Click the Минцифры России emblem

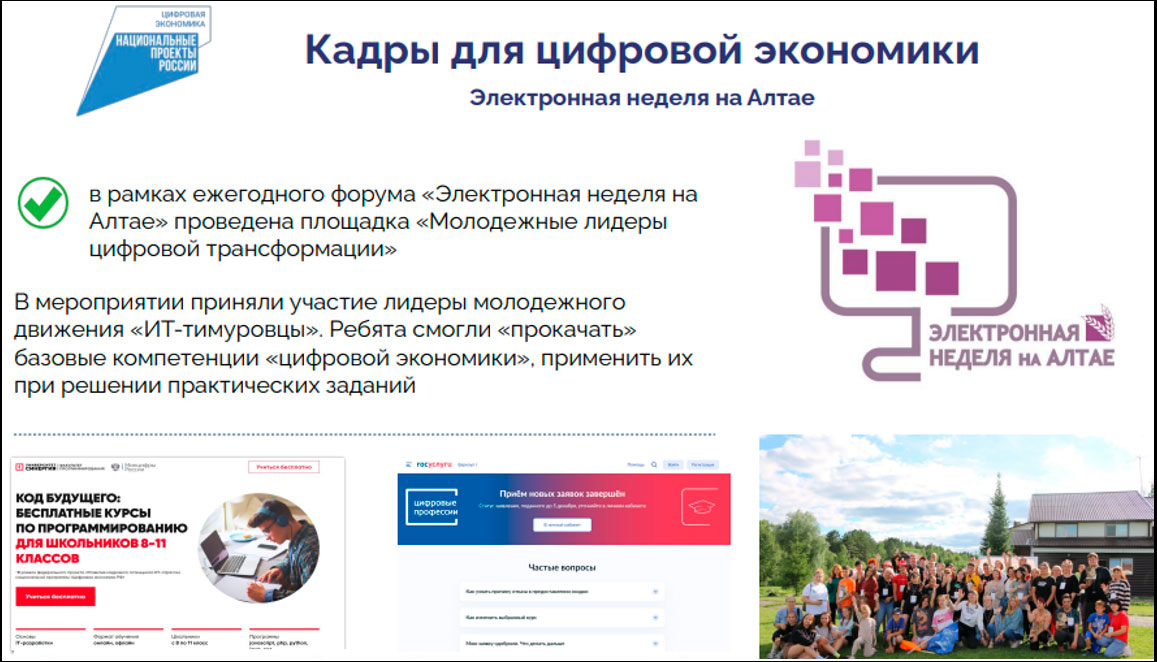pyautogui.click(x=114, y=466)
